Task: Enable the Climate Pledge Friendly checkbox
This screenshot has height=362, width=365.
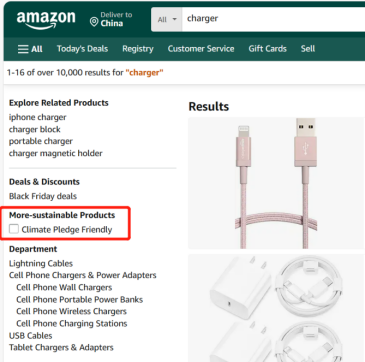Action: coord(14,229)
